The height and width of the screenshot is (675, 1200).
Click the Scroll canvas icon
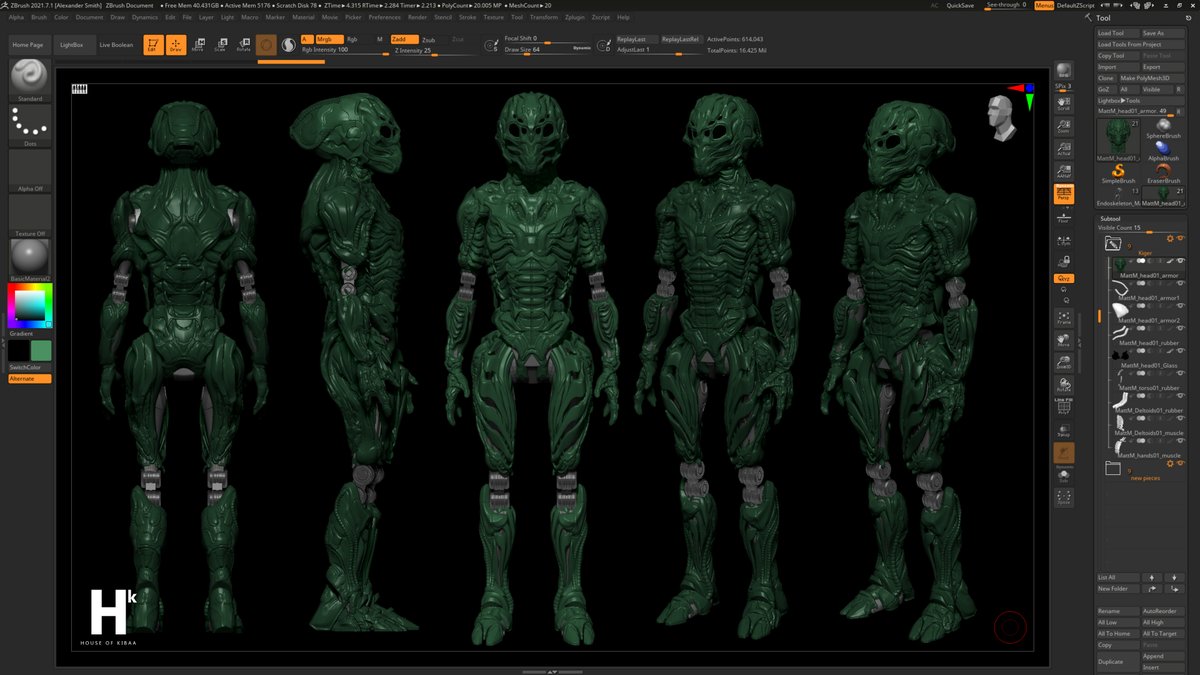pyautogui.click(x=1064, y=104)
